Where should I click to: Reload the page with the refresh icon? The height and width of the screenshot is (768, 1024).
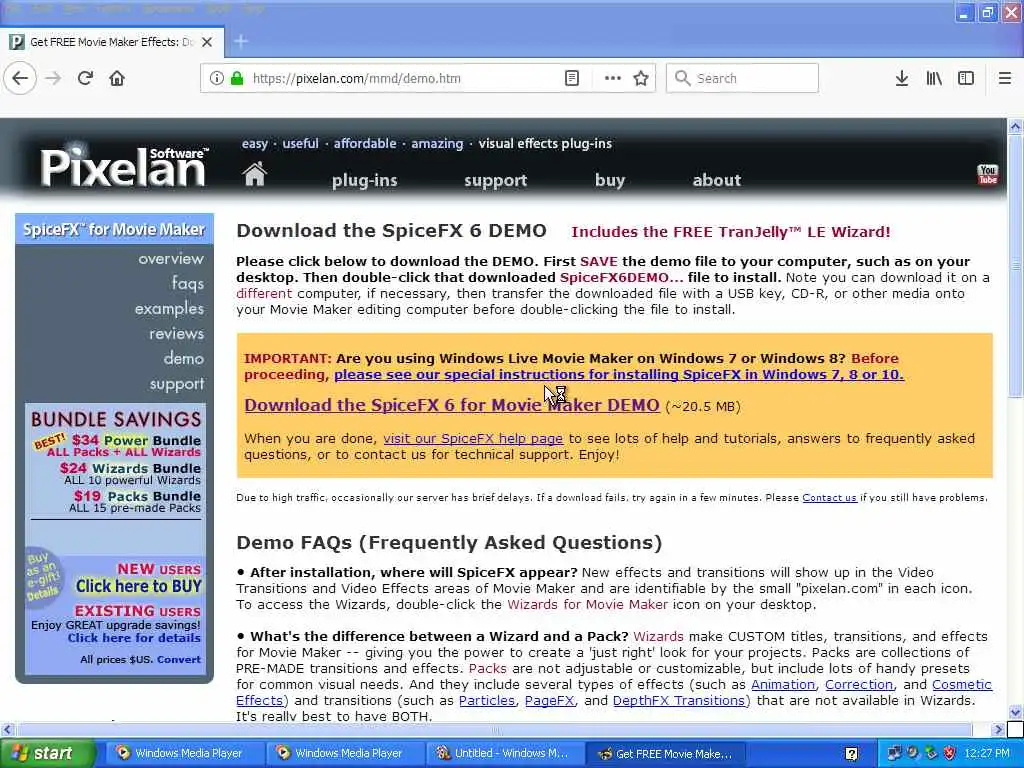(x=85, y=78)
